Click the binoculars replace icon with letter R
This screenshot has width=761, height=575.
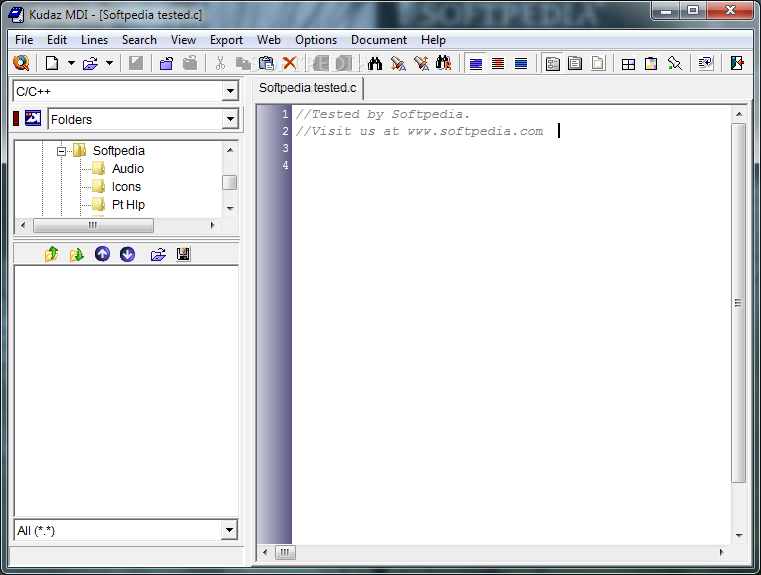(x=444, y=63)
